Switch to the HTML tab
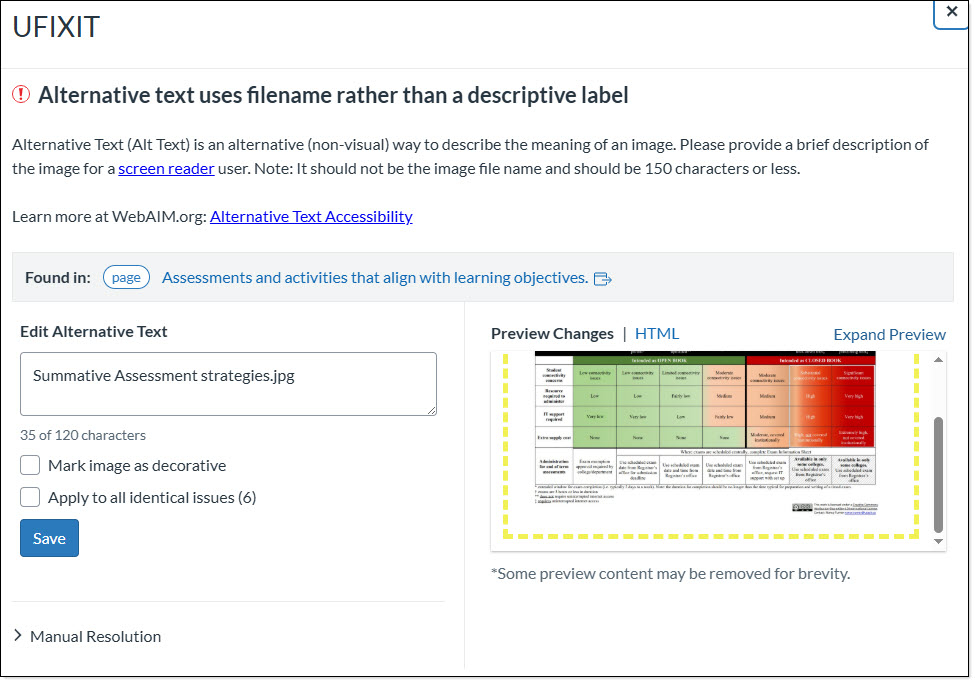 (656, 334)
